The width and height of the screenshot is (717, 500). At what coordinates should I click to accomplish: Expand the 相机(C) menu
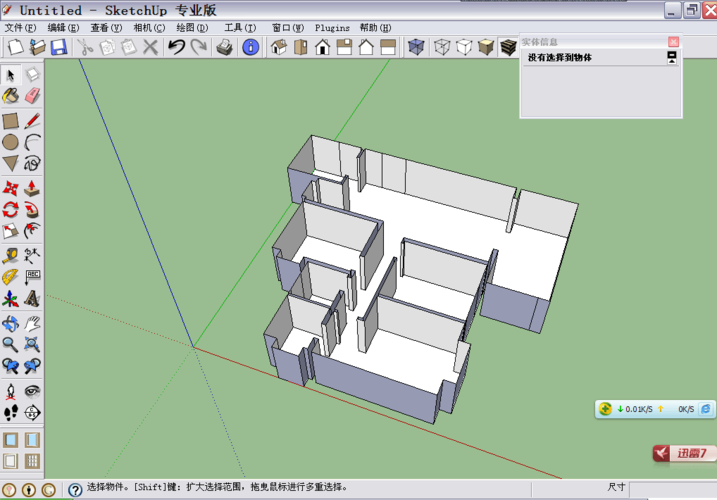coord(149,28)
